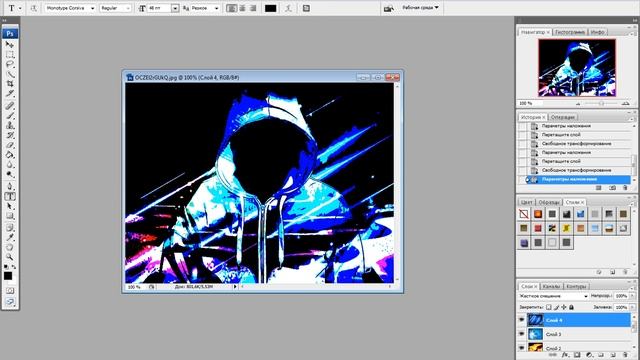Viewport: 640px width, 360px height.
Task: Toggle lock position in Layers panel
Action: click(564, 307)
